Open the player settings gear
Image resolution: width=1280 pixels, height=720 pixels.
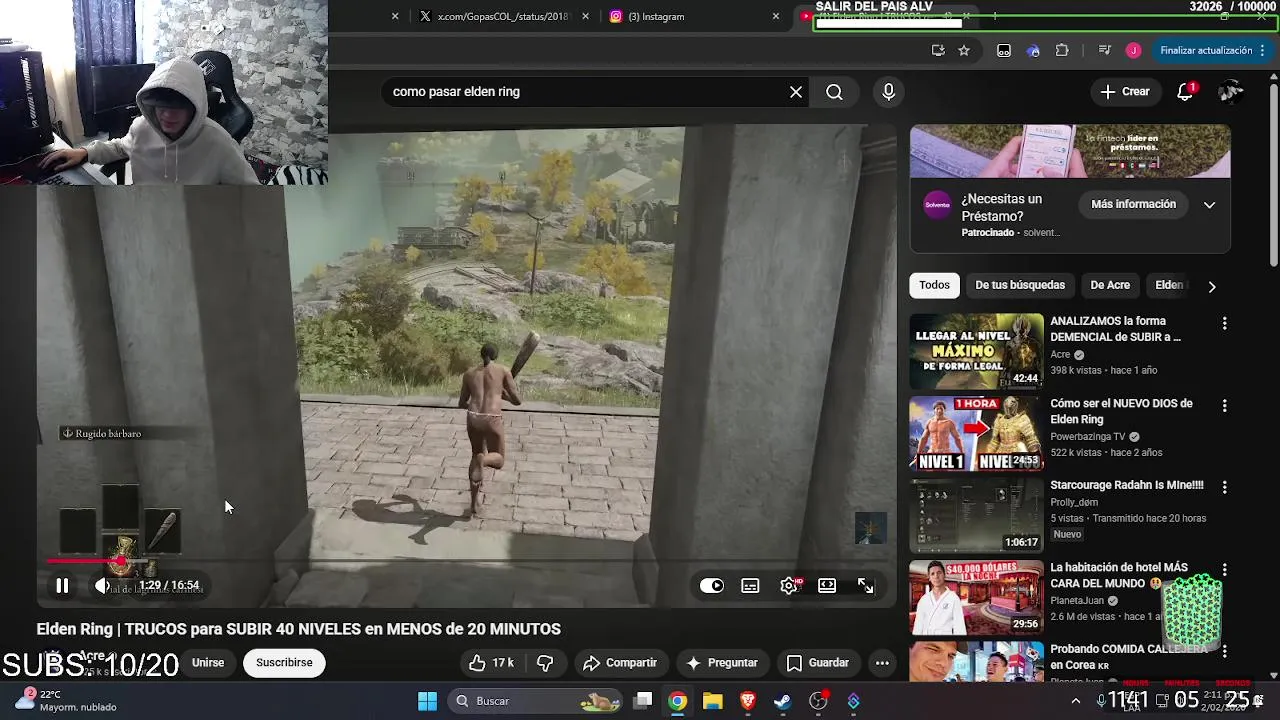click(x=789, y=586)
